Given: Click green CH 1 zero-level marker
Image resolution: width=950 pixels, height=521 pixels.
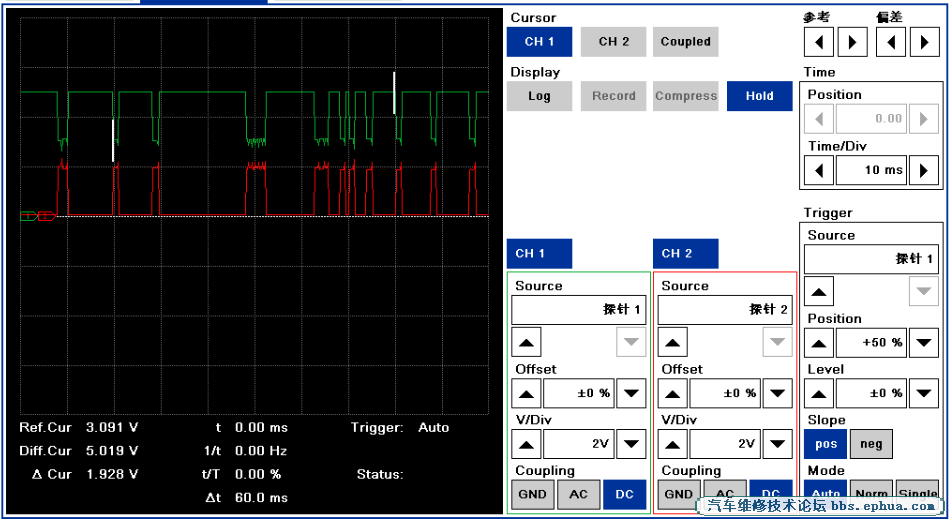Looking at the screenshot, I should point(28,216).
